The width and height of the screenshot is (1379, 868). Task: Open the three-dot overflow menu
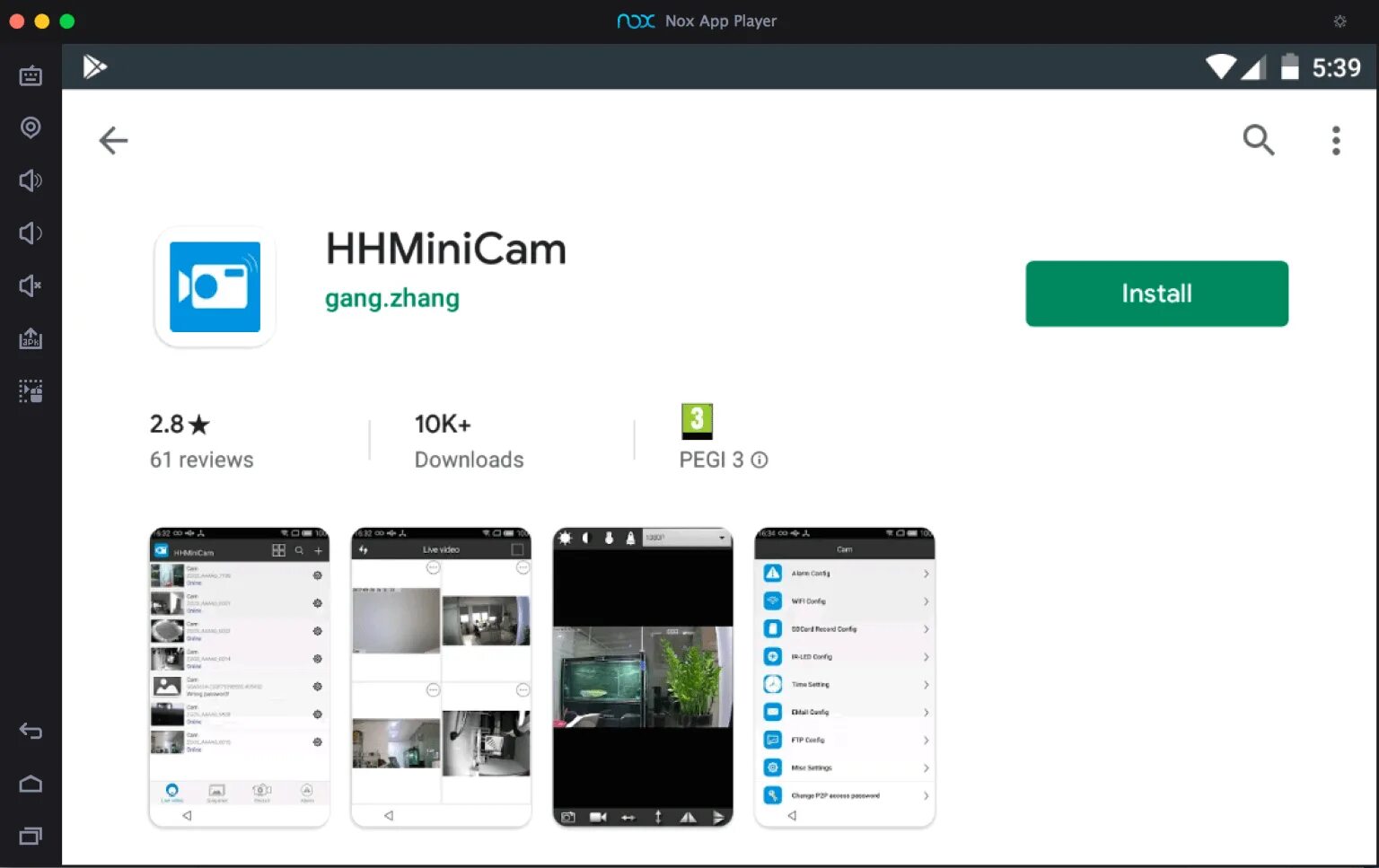click(x=1336, y=140)
